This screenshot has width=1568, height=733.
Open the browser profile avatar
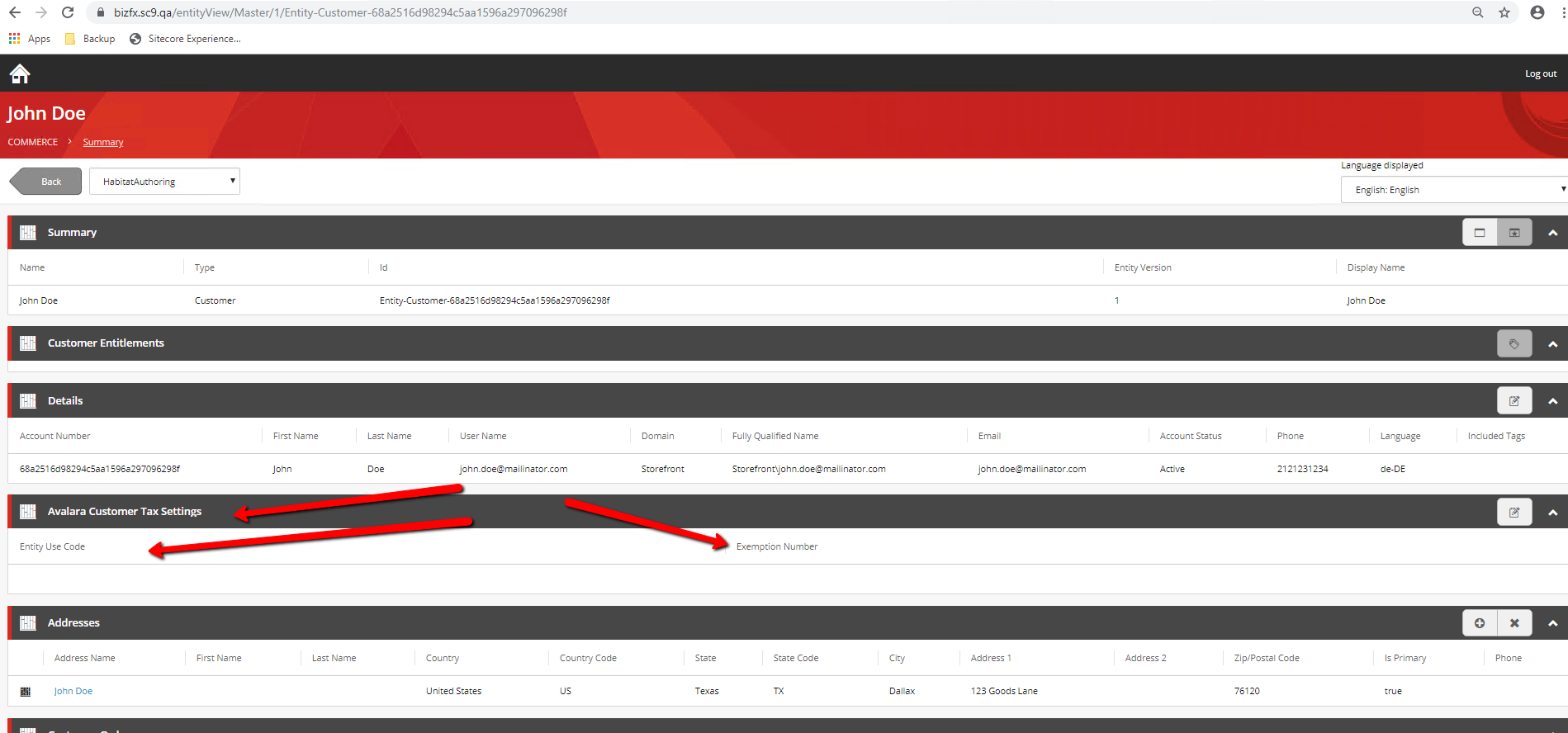(x=1537, y=12)
